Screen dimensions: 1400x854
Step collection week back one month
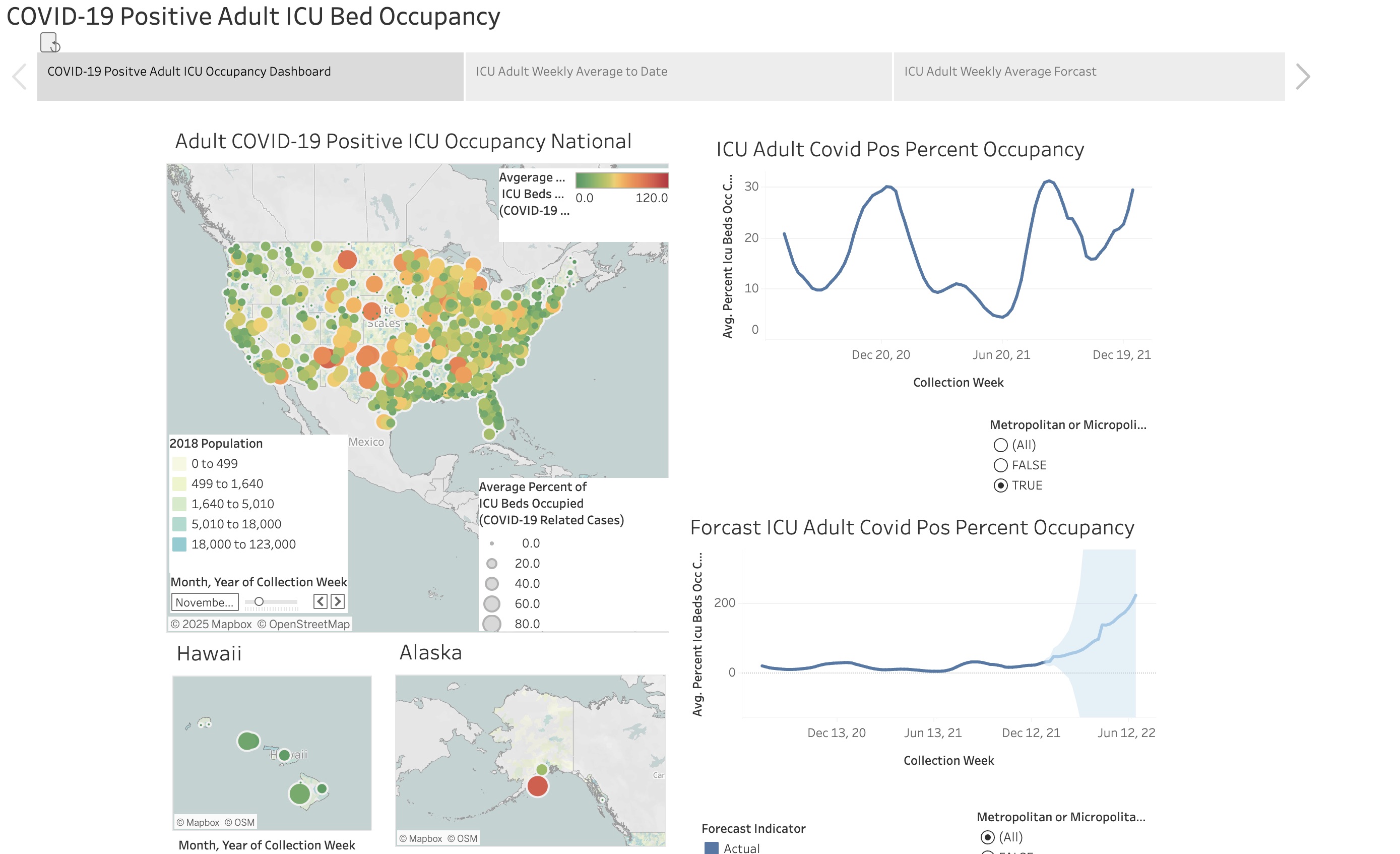pyautogui.click(x=321, y=601)
